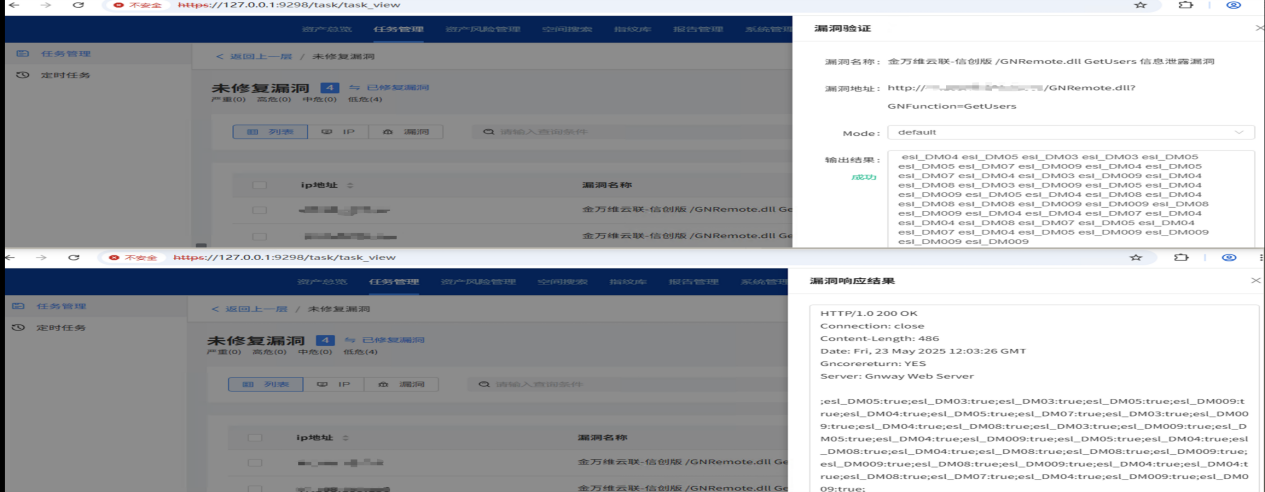Tick second row checkbox in 漏洞验证 window
The width and height of the screenshot is (1265, 492).
point(260,237)
